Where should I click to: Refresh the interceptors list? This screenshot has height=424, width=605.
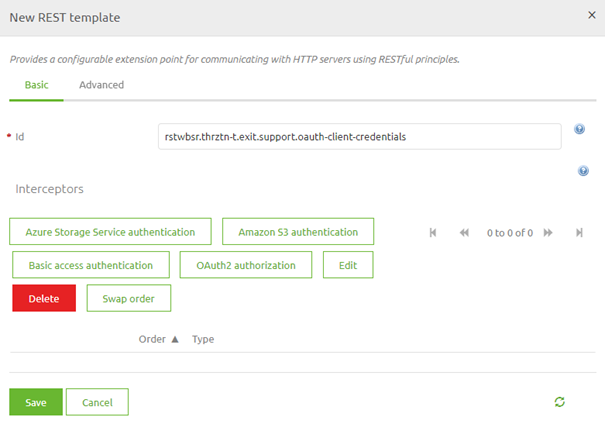coord(559,402)
